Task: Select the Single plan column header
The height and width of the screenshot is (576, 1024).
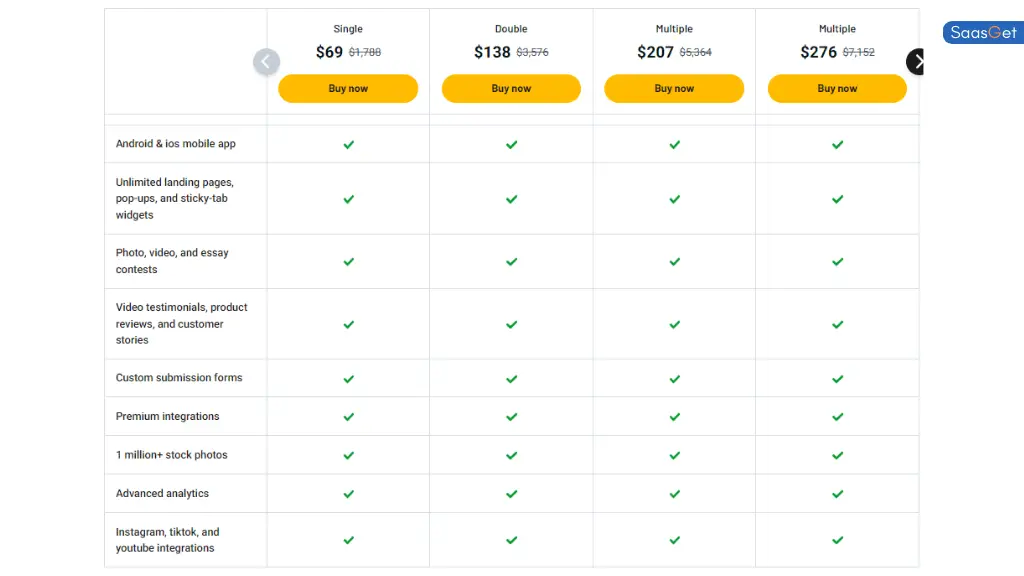Action: [348, 29]
